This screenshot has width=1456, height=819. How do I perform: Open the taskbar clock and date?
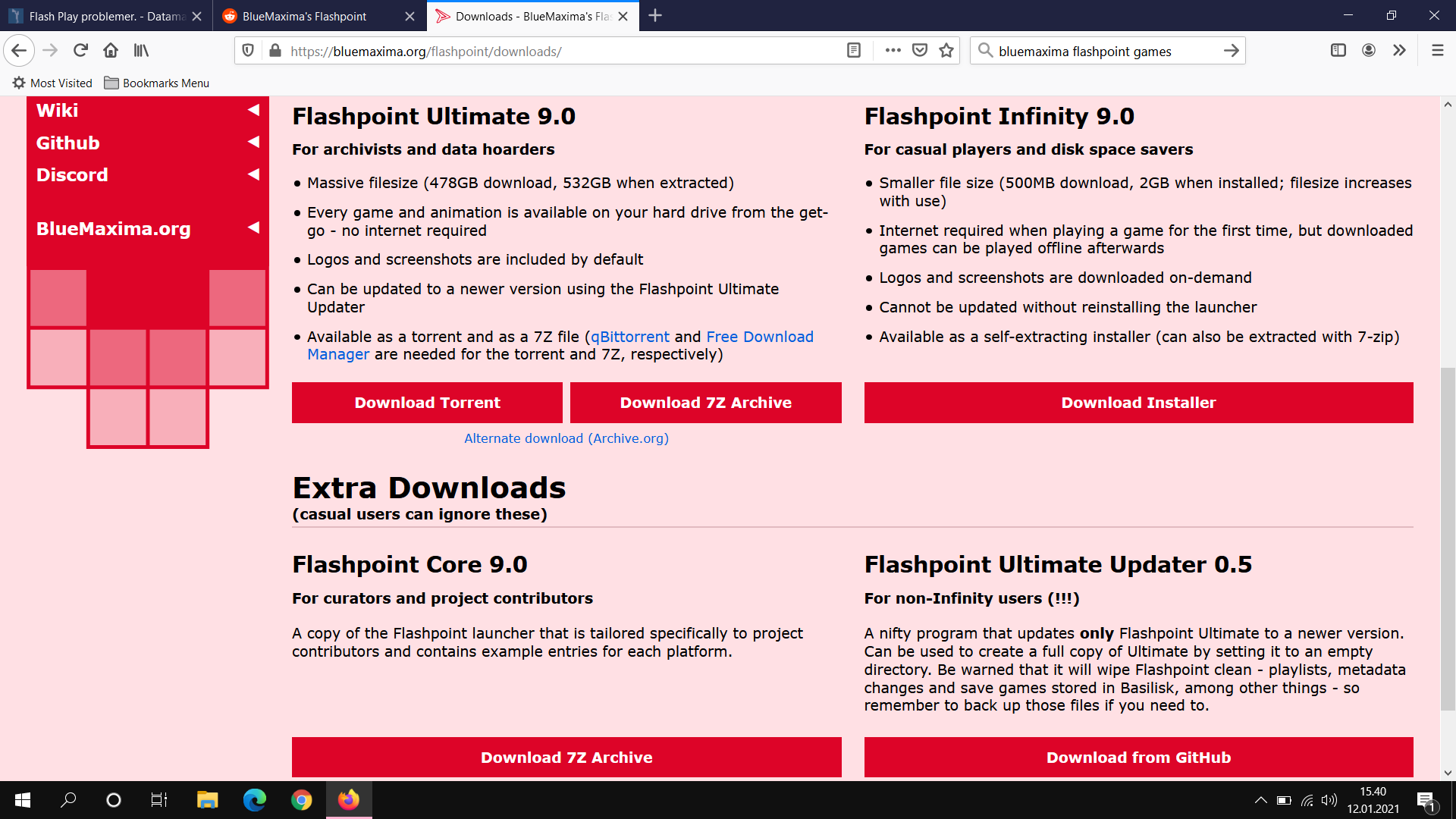click(1373, 800)
